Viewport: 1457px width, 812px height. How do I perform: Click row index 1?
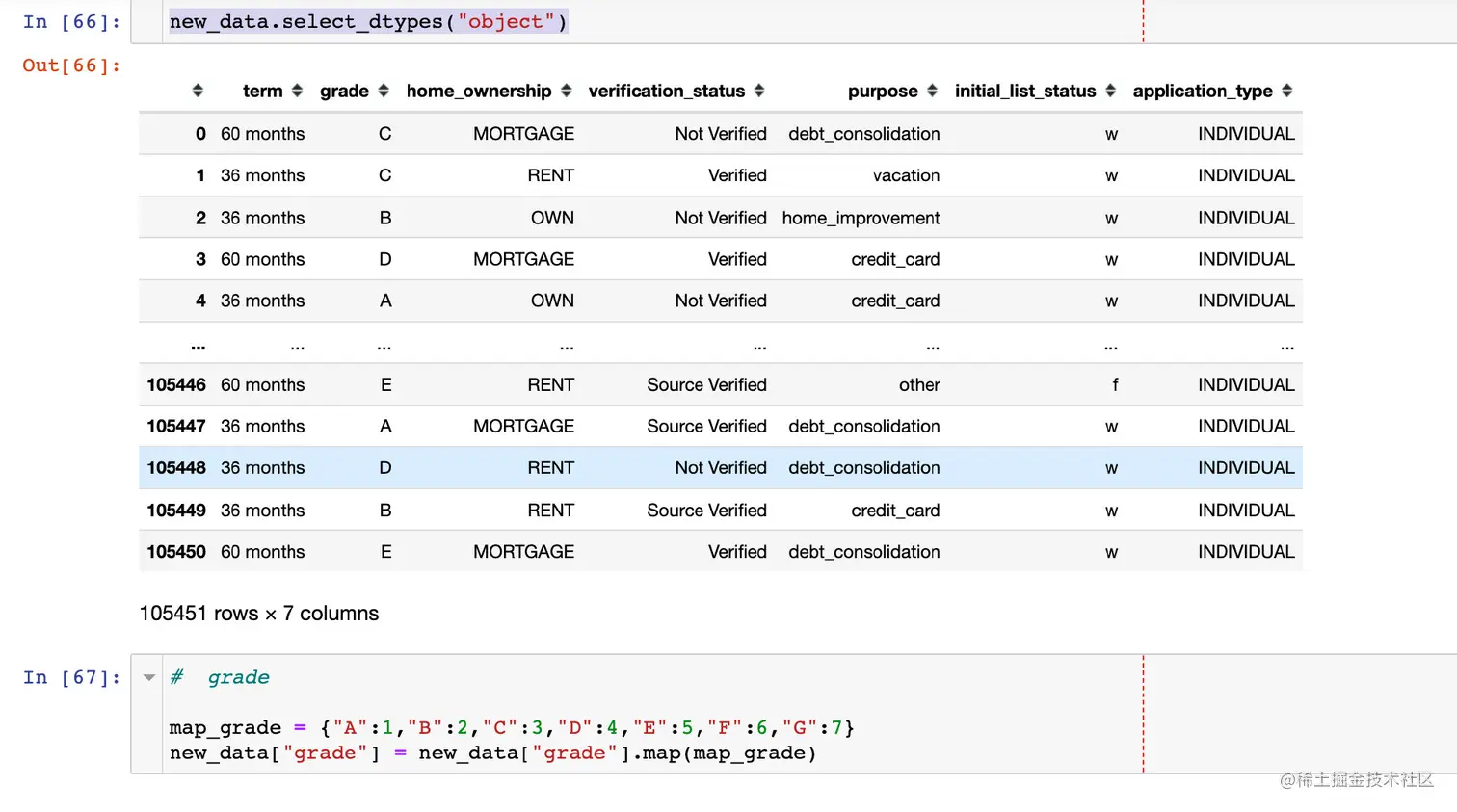click(200, 175)
